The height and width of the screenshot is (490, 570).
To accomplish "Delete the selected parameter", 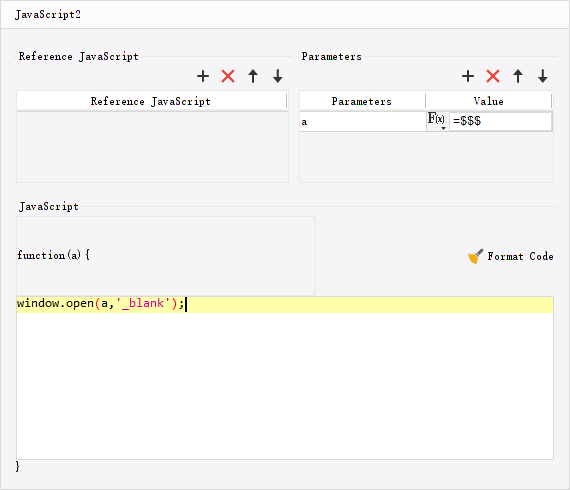I will tap(493, 76).
